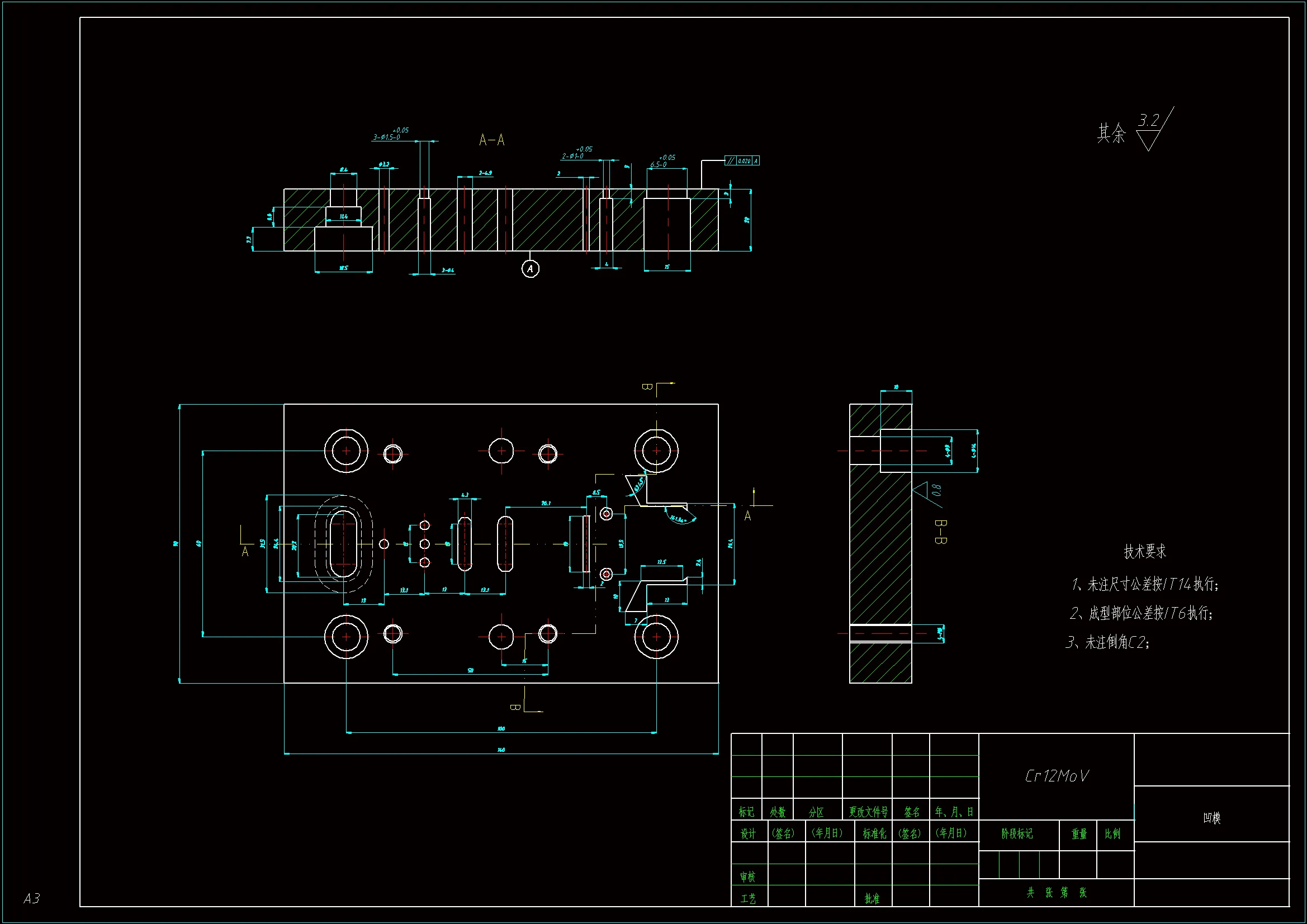Select the 阶段标记 cell

pyautogui.click(x=1017, y=834)
